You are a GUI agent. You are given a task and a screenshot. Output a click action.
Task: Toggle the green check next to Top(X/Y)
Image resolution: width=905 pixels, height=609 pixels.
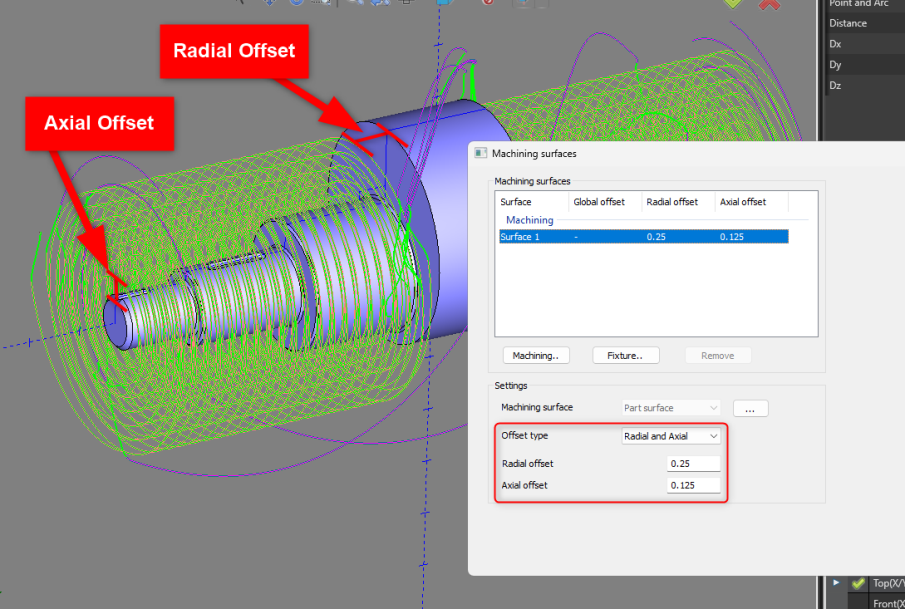pos(858,584)
